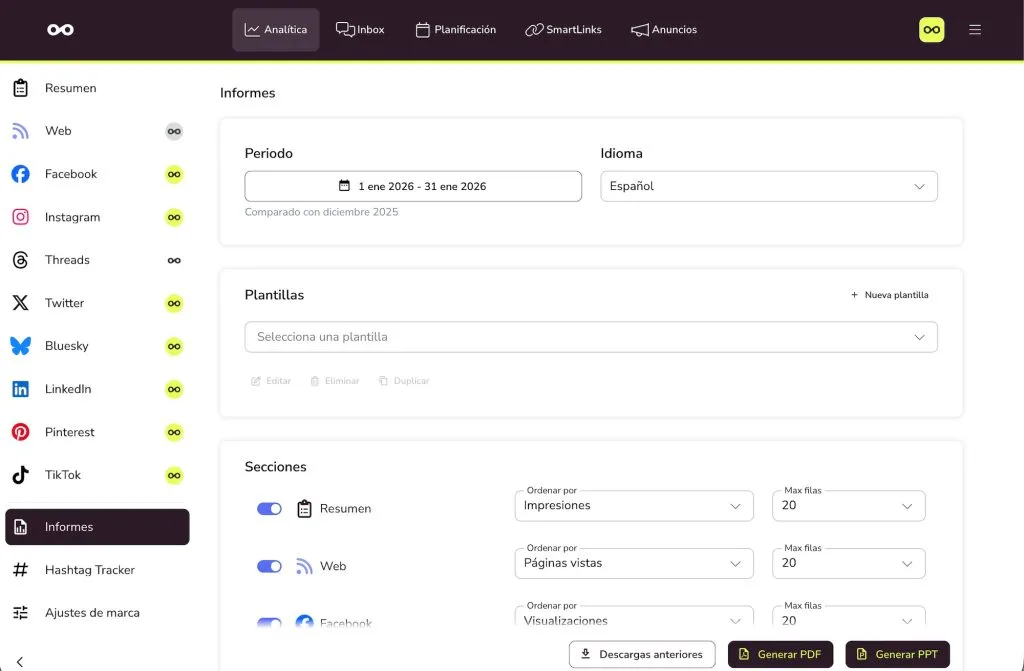Click the yellow brand avatar in the top right
This screenshot has width=1024, height=671.
[x=931, y=30]
